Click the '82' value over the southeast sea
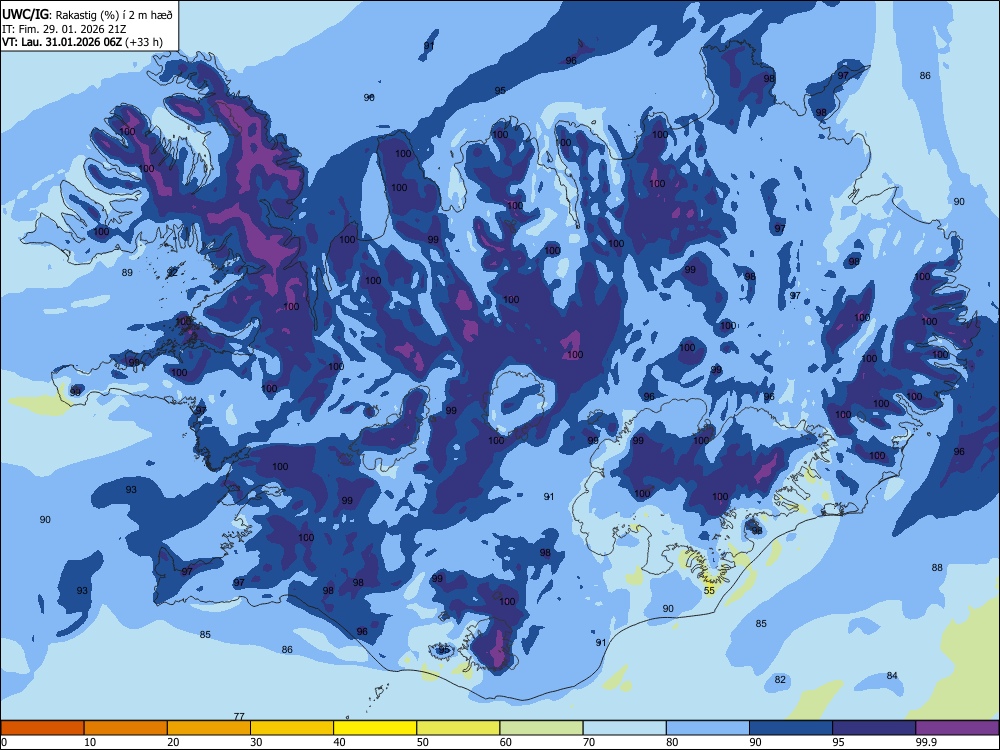The width and height of the screenshot is (1000, 750). (780, 679)
